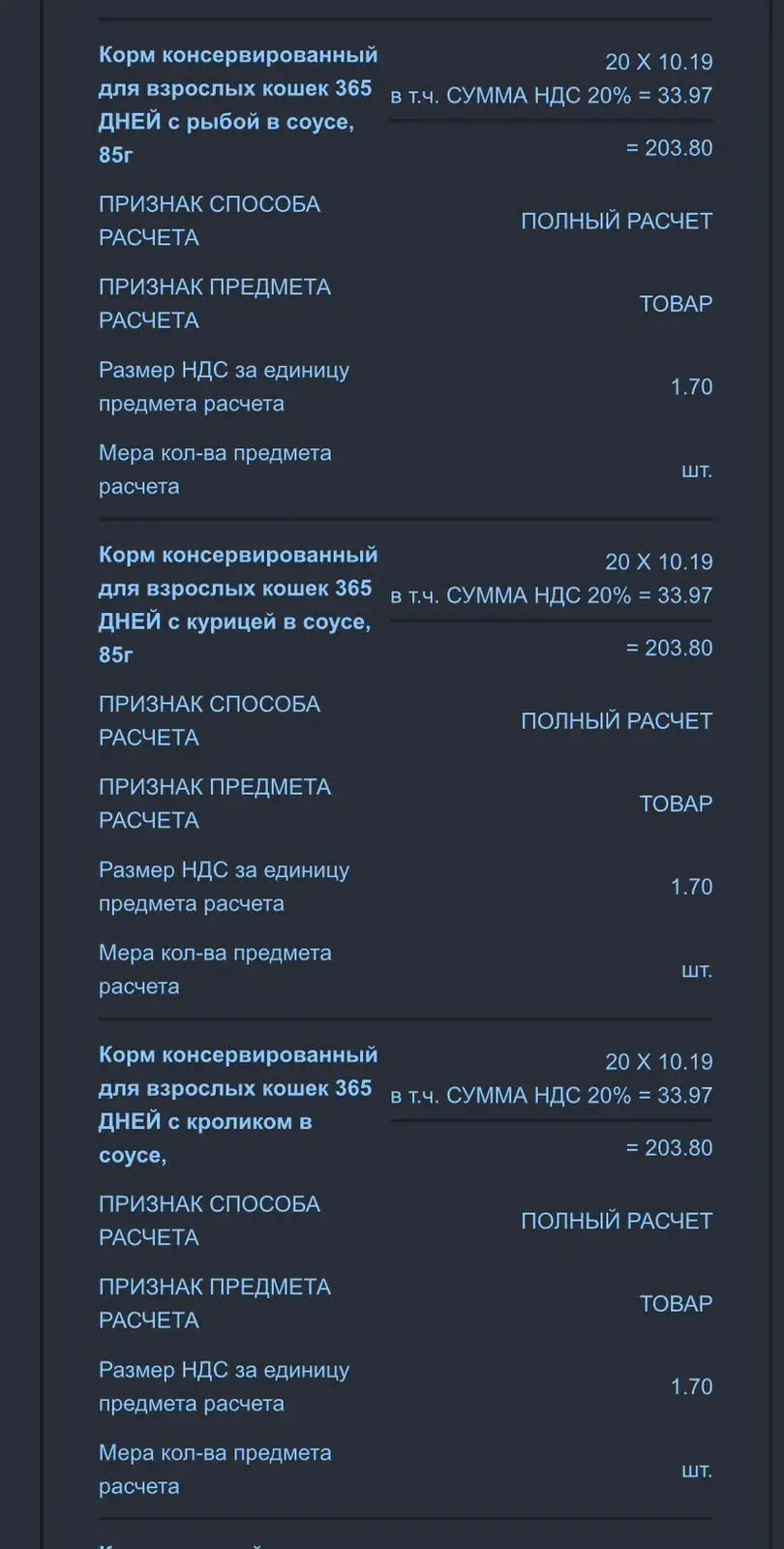
Task: Select the 203.80 total of fish item
Action: tap(669, 148)
